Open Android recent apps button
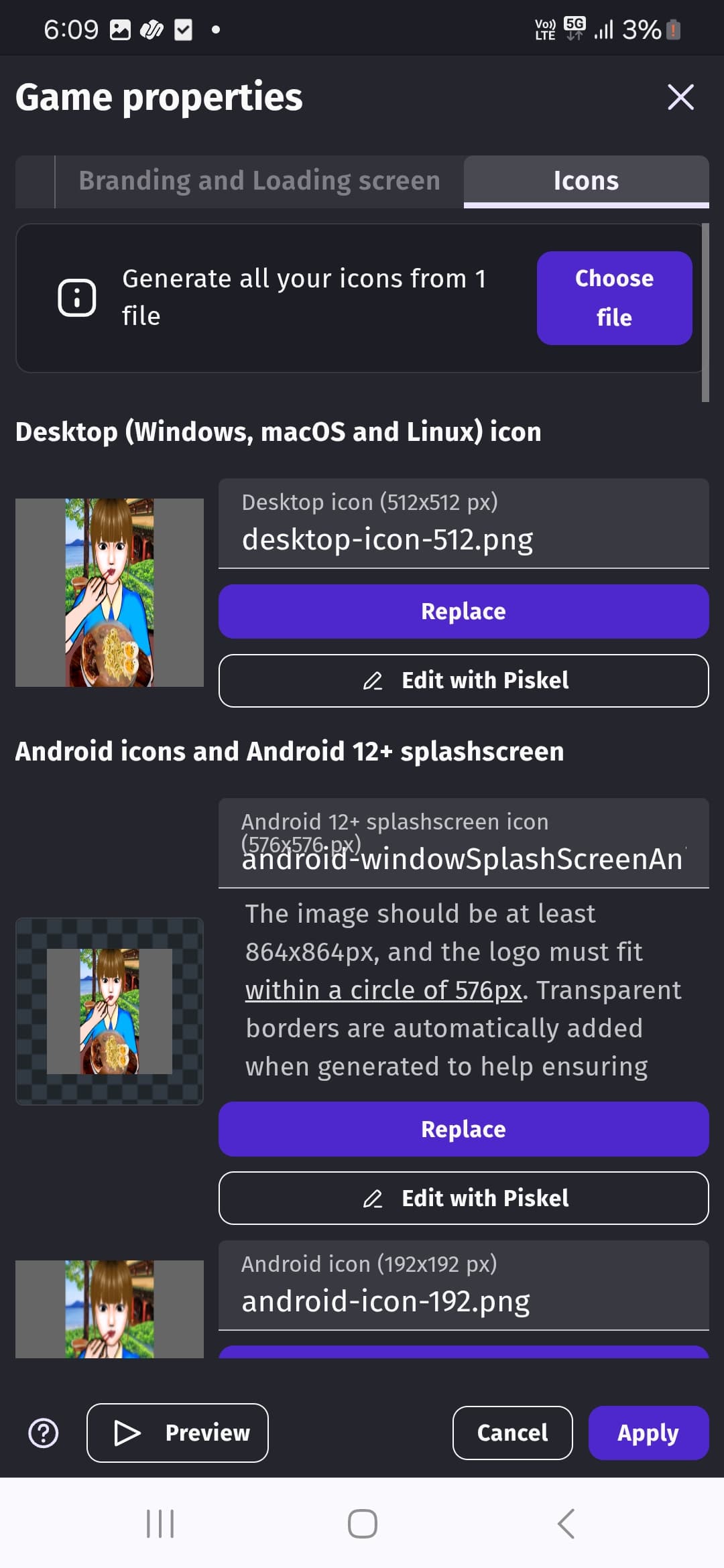 [x=160, y=1524]
